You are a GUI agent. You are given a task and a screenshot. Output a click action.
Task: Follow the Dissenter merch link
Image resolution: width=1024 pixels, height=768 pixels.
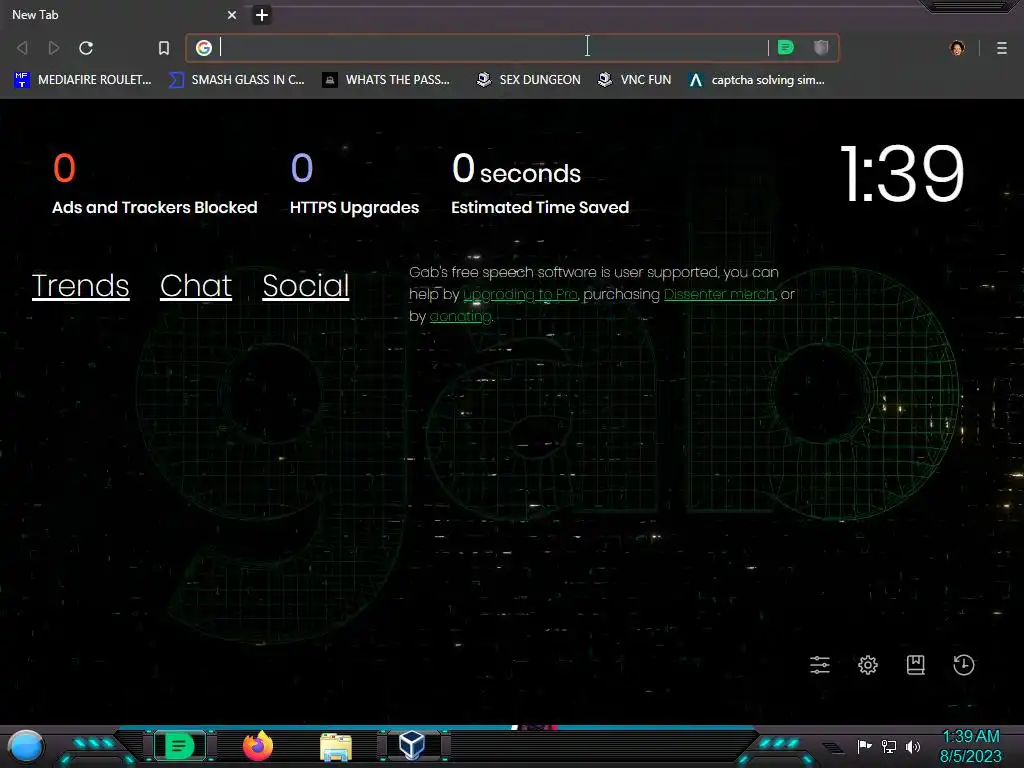719,295
